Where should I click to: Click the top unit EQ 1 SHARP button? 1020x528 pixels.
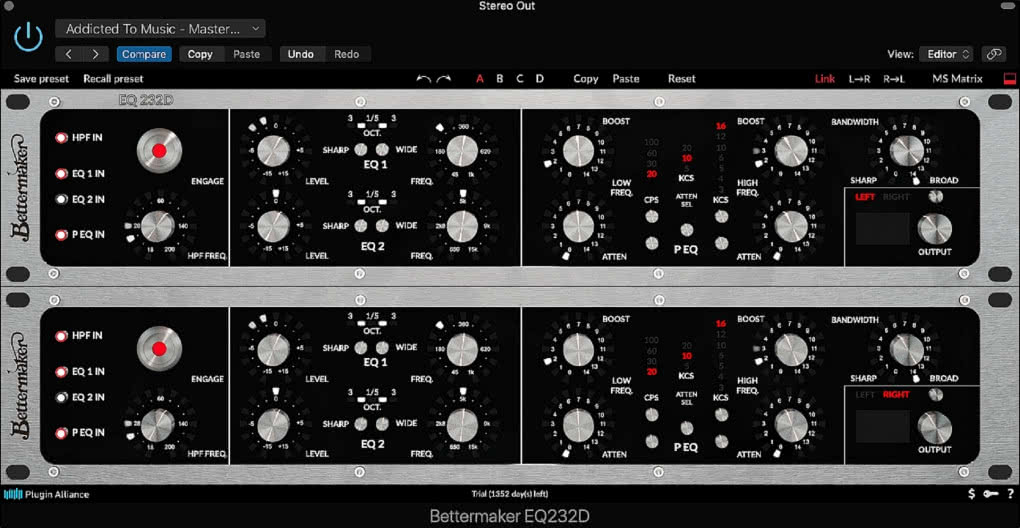[x=360, y=150]
